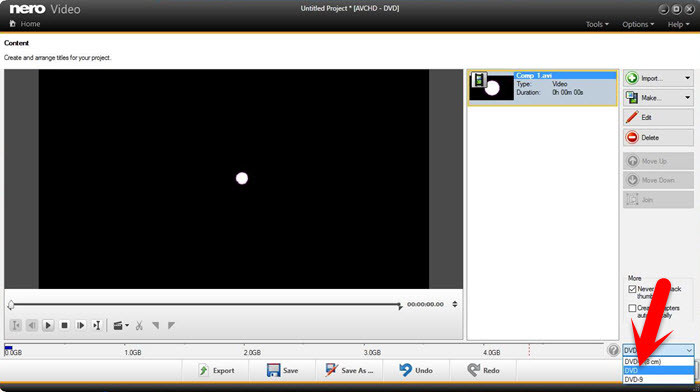The width and height of the screenshot is (700, 392).
Task: Click the timecode stepper arrows
Action: (454, 304)
